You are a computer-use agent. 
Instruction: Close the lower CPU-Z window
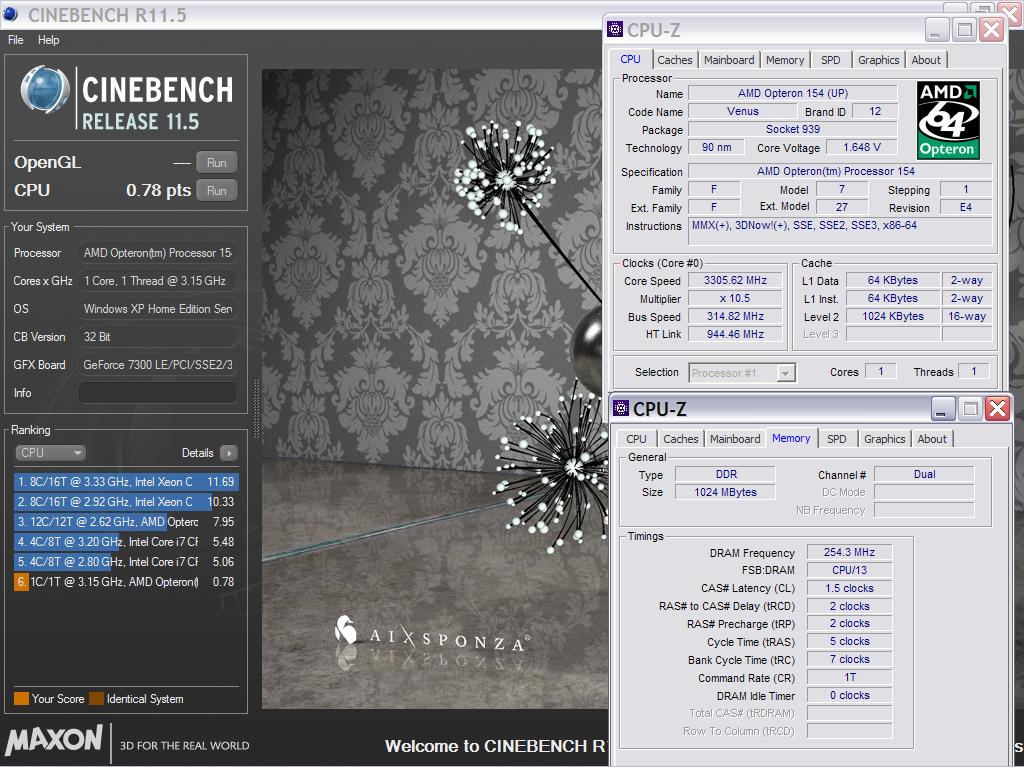click(997, 409)
